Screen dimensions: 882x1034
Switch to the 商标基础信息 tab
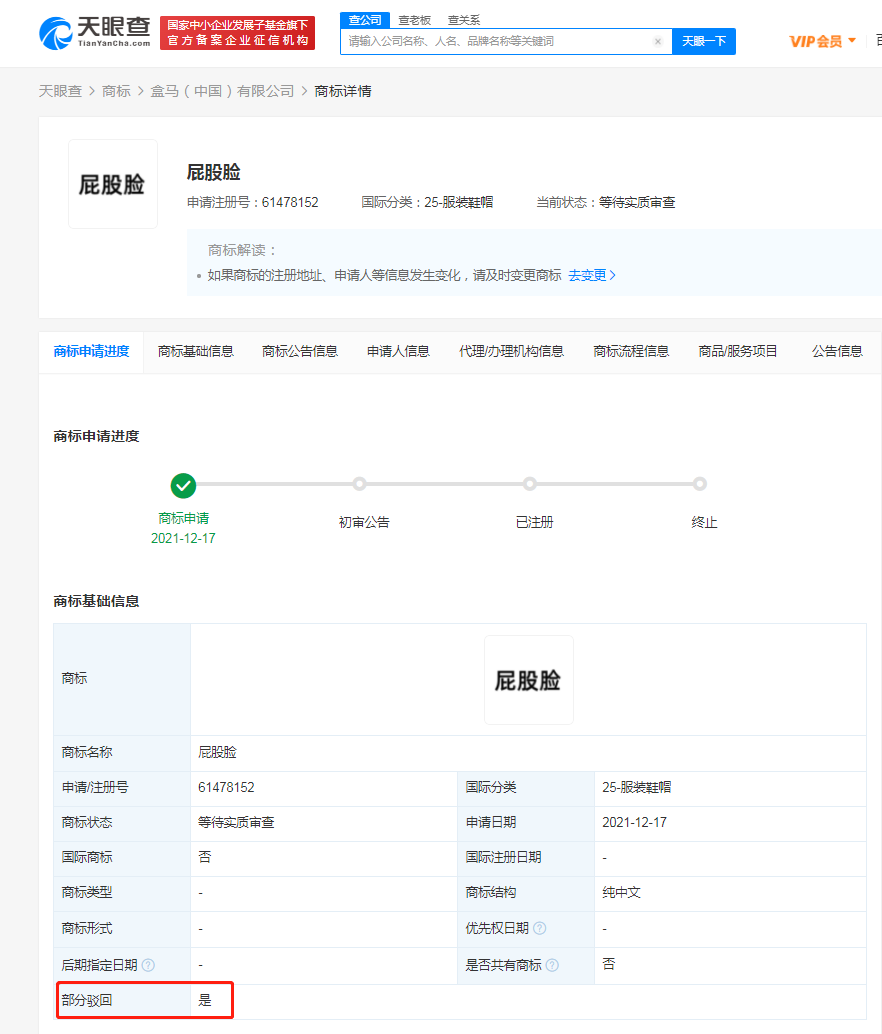point(196,351)
